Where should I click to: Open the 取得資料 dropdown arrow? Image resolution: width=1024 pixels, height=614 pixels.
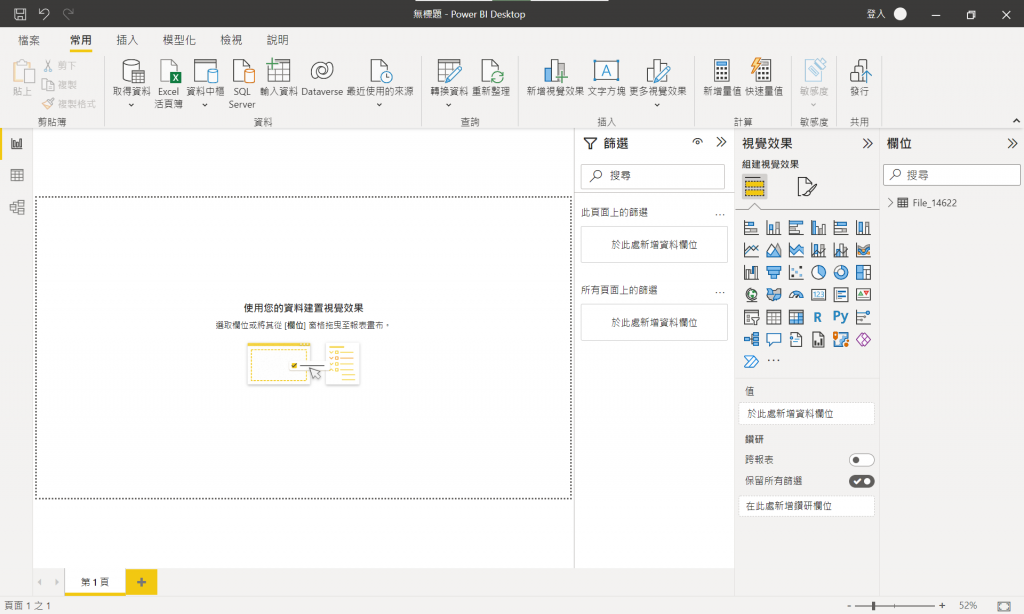click(131, 105)
